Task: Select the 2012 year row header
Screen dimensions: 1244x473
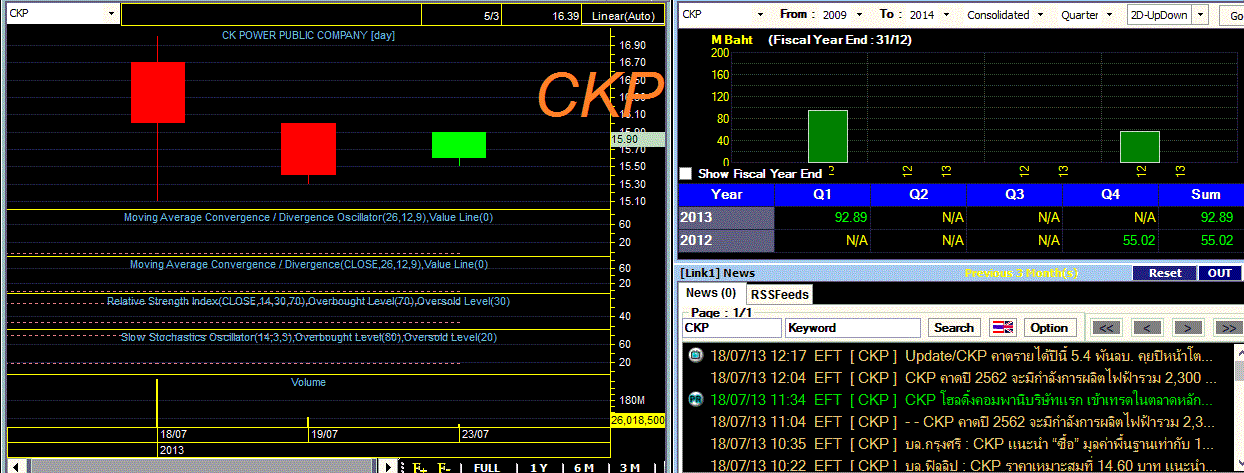Action: click(726, 241)
